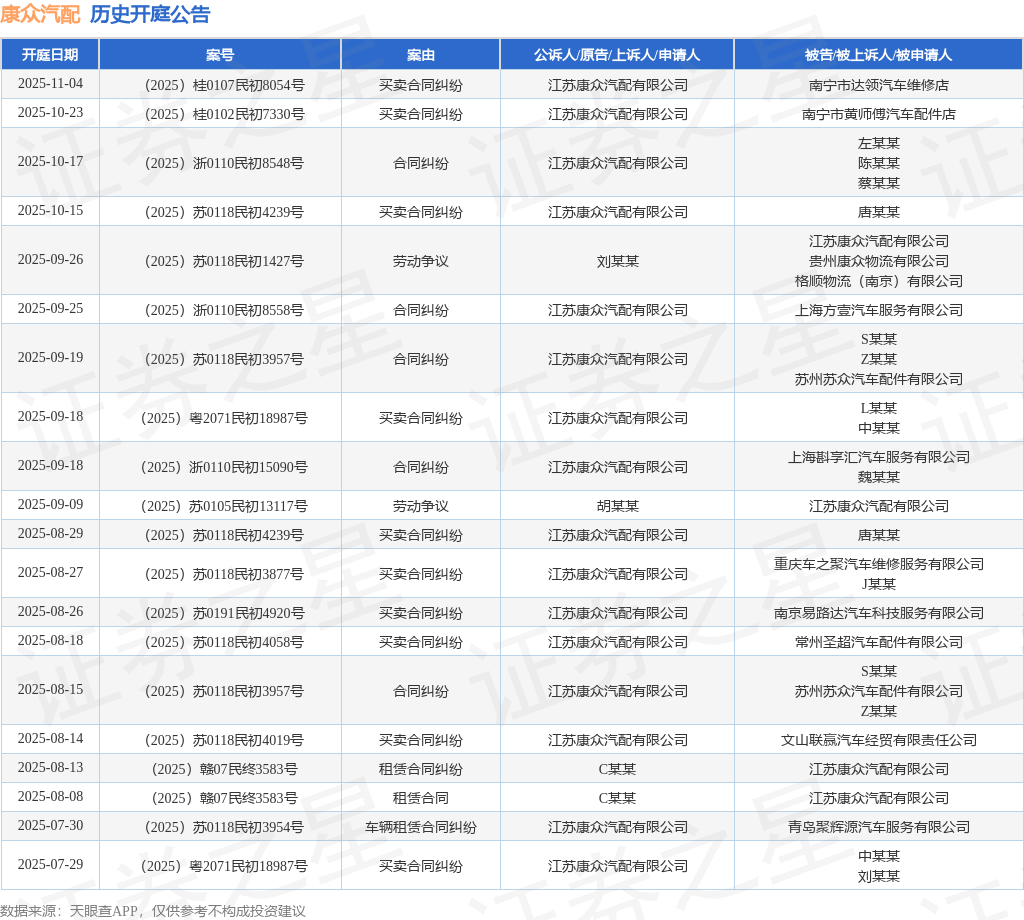Click the 康众汽配 title text
Viewport: 1024px width, 920px height.
[40, 14]
